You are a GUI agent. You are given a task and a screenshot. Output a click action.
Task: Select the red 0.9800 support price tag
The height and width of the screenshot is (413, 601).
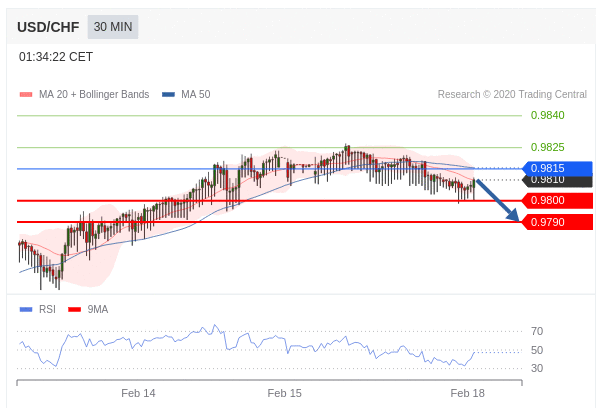[x=558, y=200]
